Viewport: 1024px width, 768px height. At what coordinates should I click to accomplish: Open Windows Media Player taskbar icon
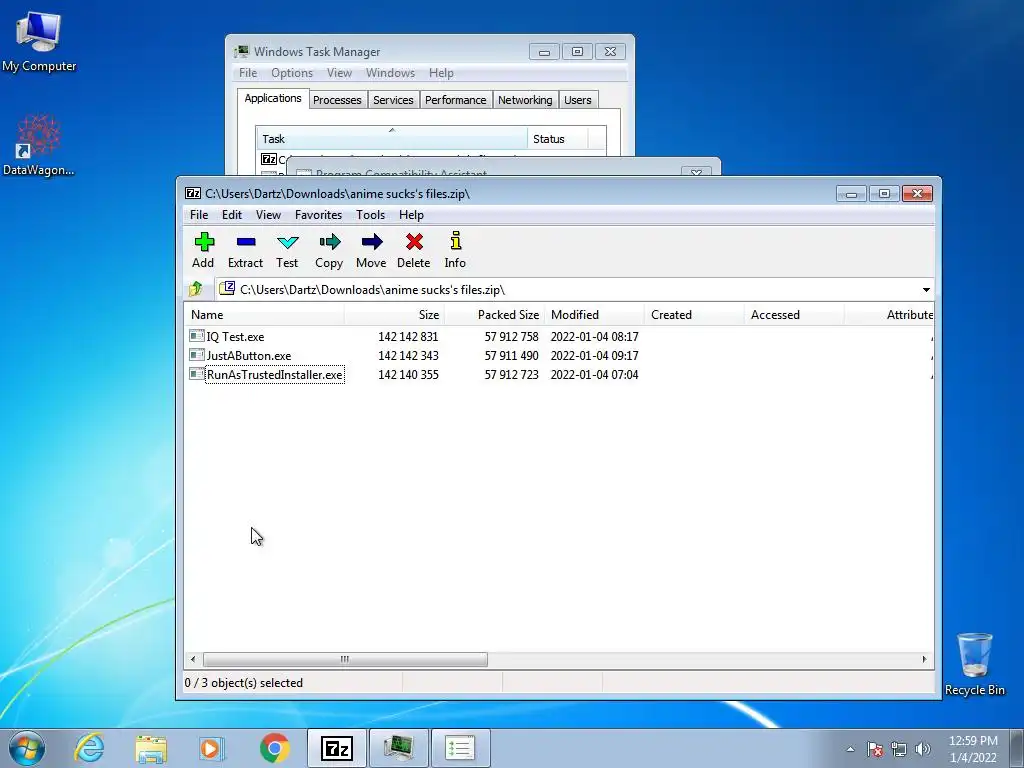(212, 748)
